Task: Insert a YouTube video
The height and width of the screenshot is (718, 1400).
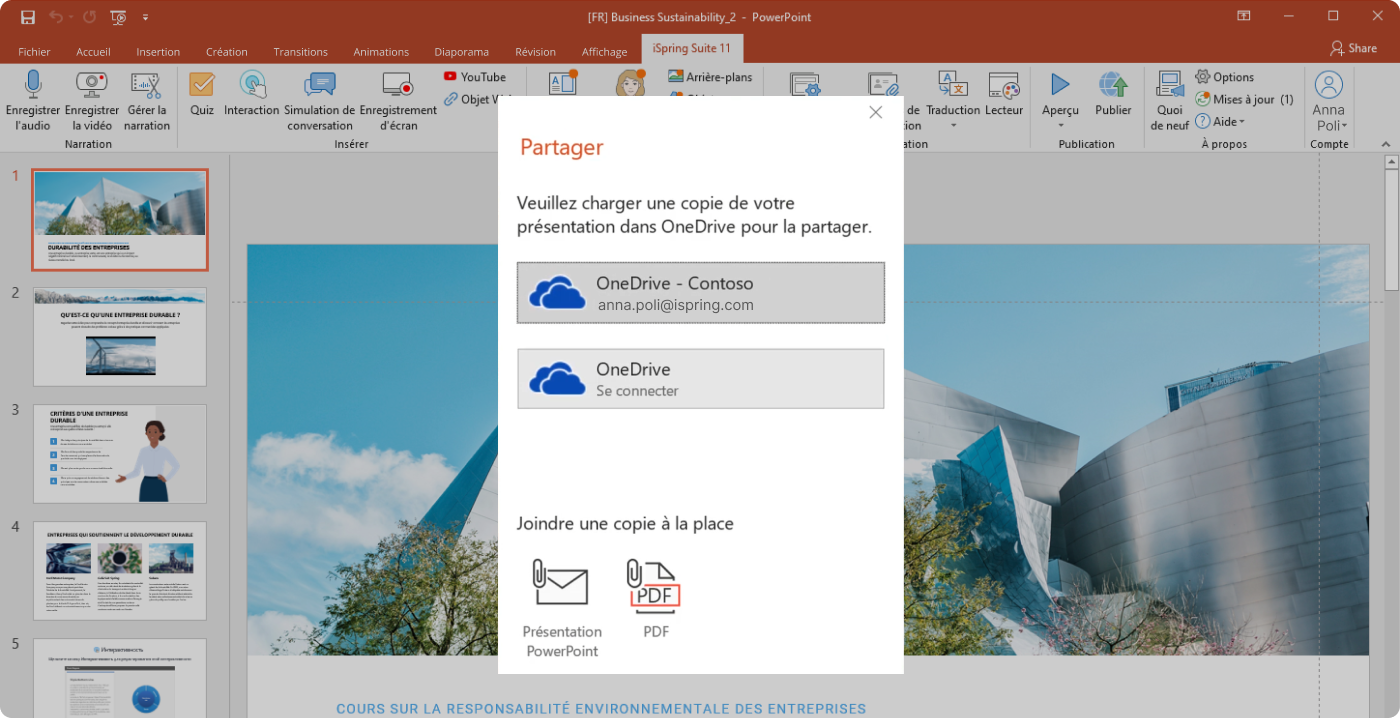Action: [x=474, y=77]
